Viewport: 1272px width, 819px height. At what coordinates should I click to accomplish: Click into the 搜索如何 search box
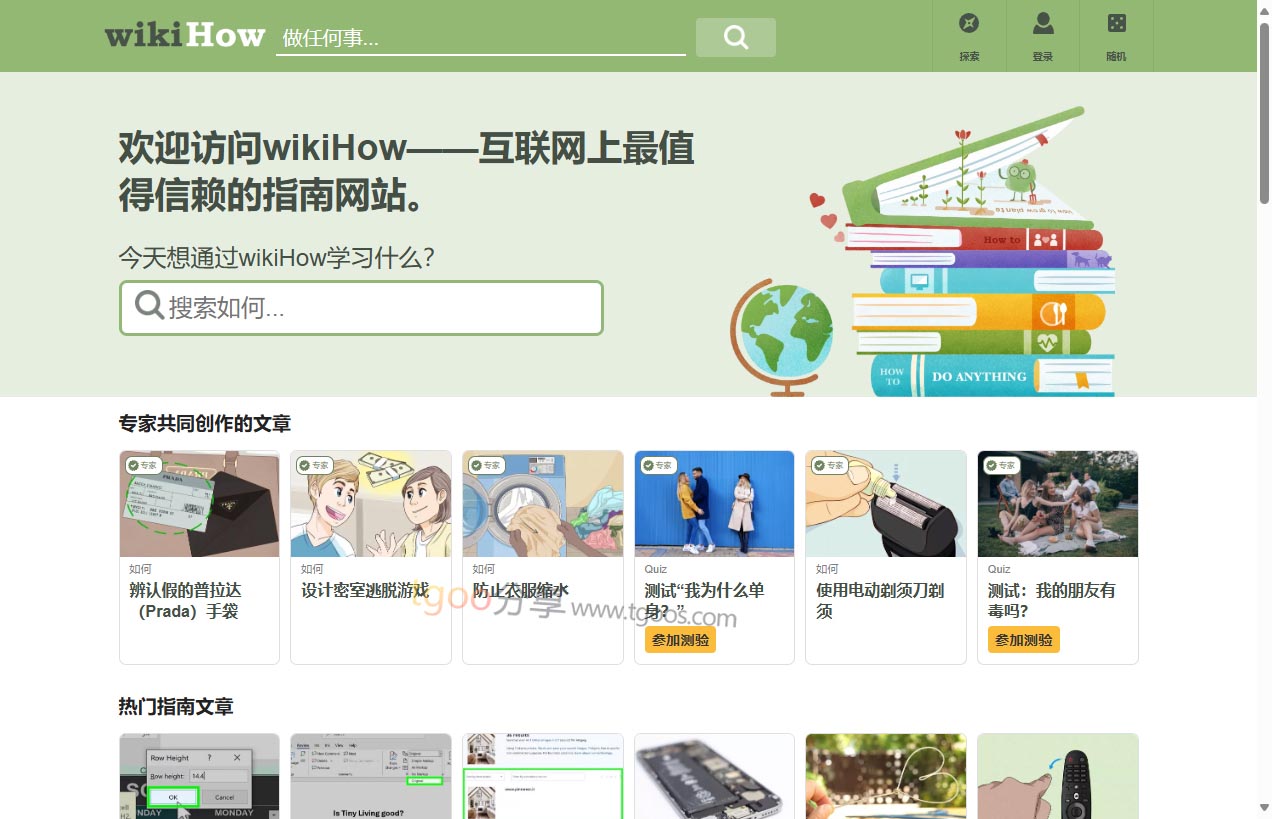[380, 307]
